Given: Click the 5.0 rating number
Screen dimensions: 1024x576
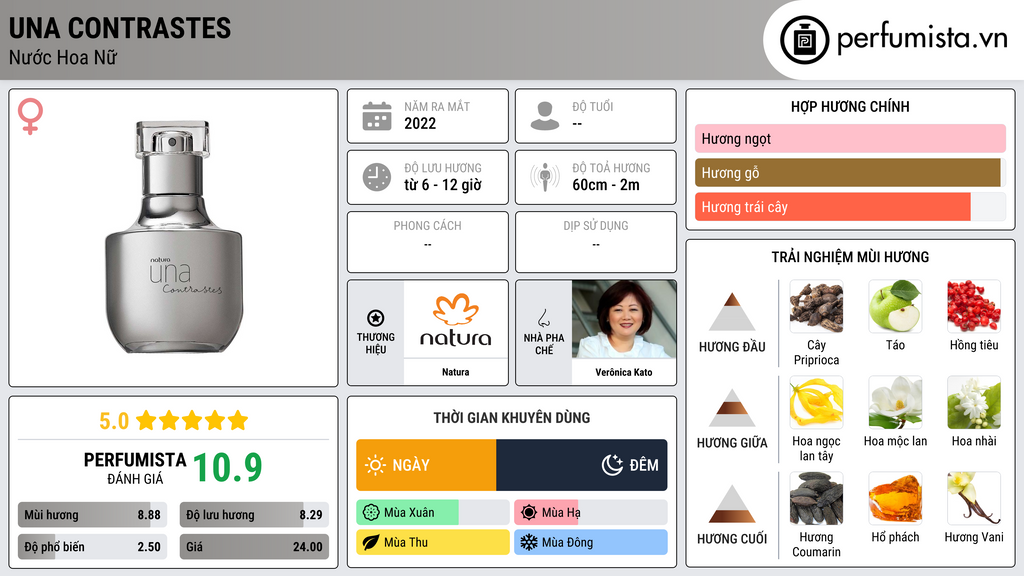Looking at the screenshot, I should [114, 421].
